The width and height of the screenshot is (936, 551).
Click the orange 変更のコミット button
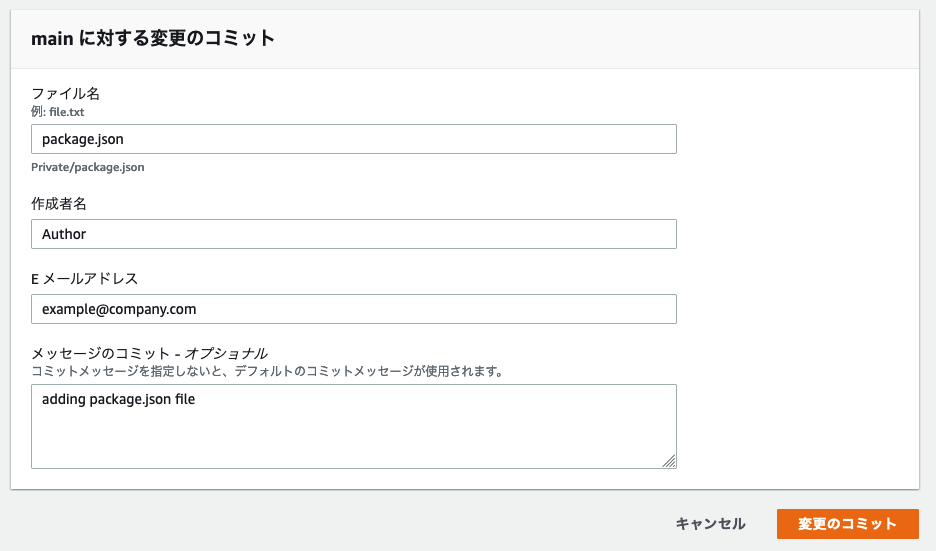tap(848, 524)
